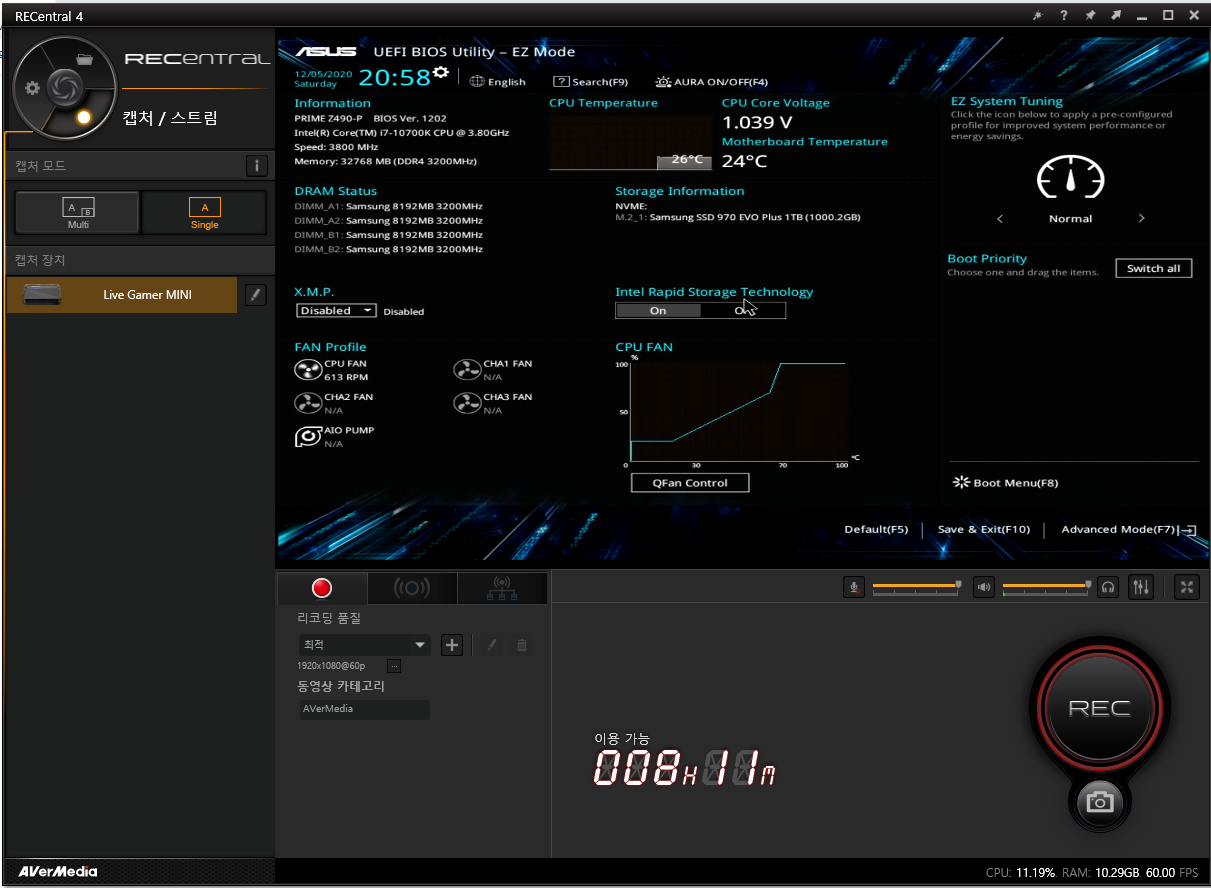Edit the recording quality profile pencil
The height and width of the screenshot is (888, 1211).
(491, 645)
